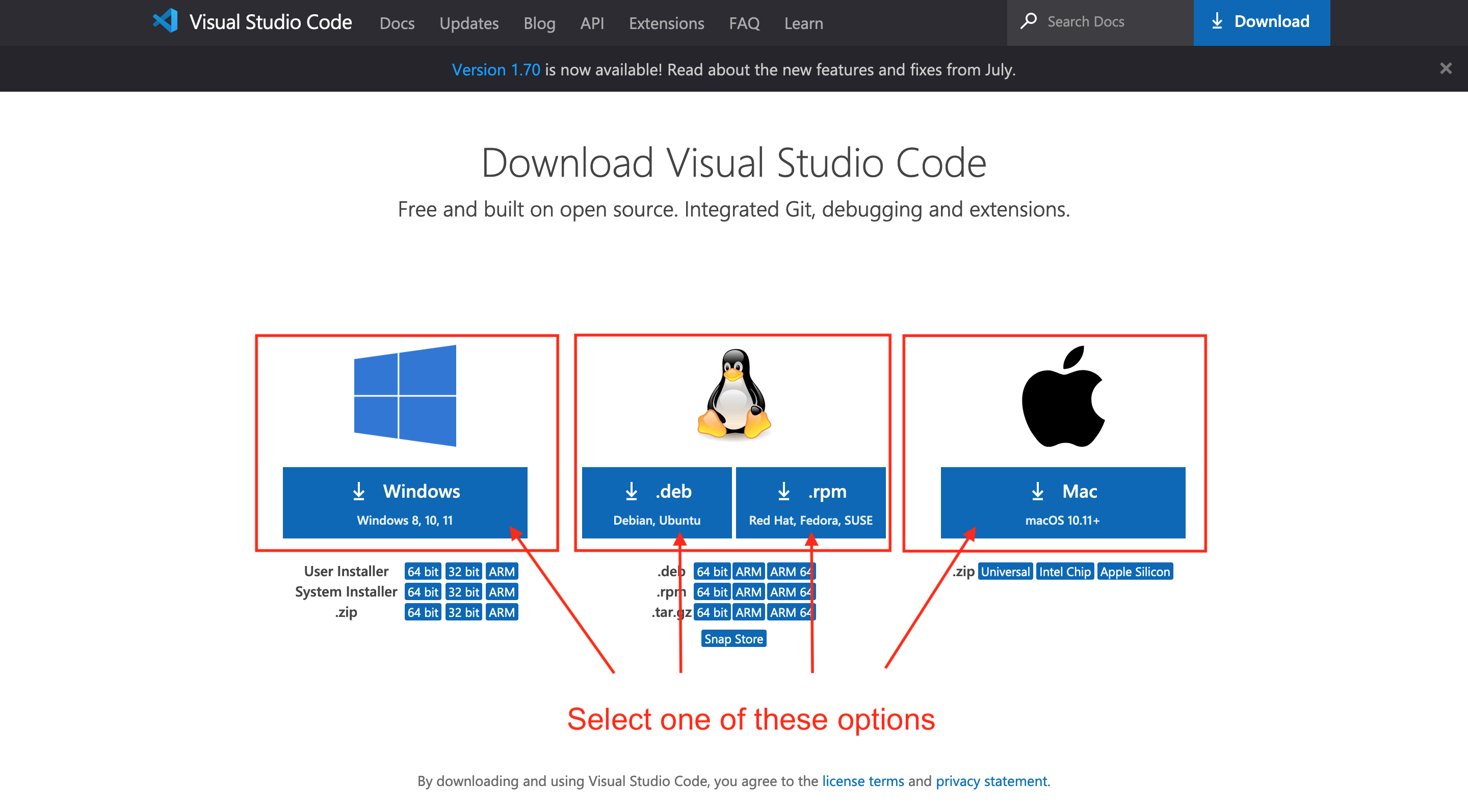This screenshot has height=812, width=1468.
Task: Go to the Blog section
Action: coord(539,23)
